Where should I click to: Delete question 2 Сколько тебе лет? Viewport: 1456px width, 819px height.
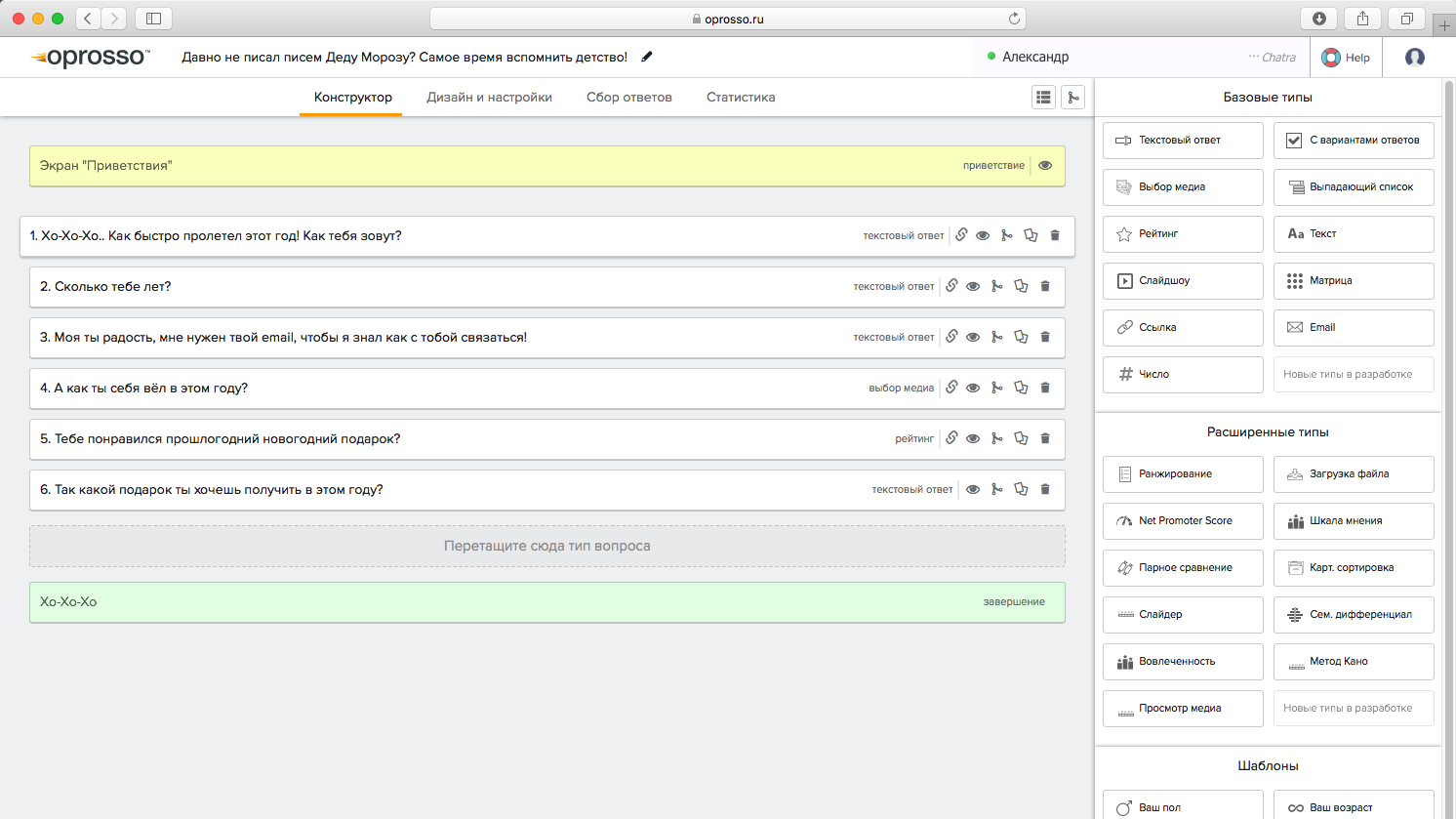[1045, 286]
